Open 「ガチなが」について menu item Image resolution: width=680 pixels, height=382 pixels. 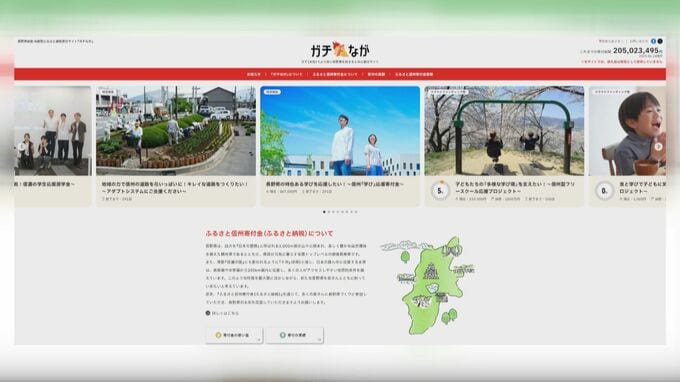click(x=286, y=74)
